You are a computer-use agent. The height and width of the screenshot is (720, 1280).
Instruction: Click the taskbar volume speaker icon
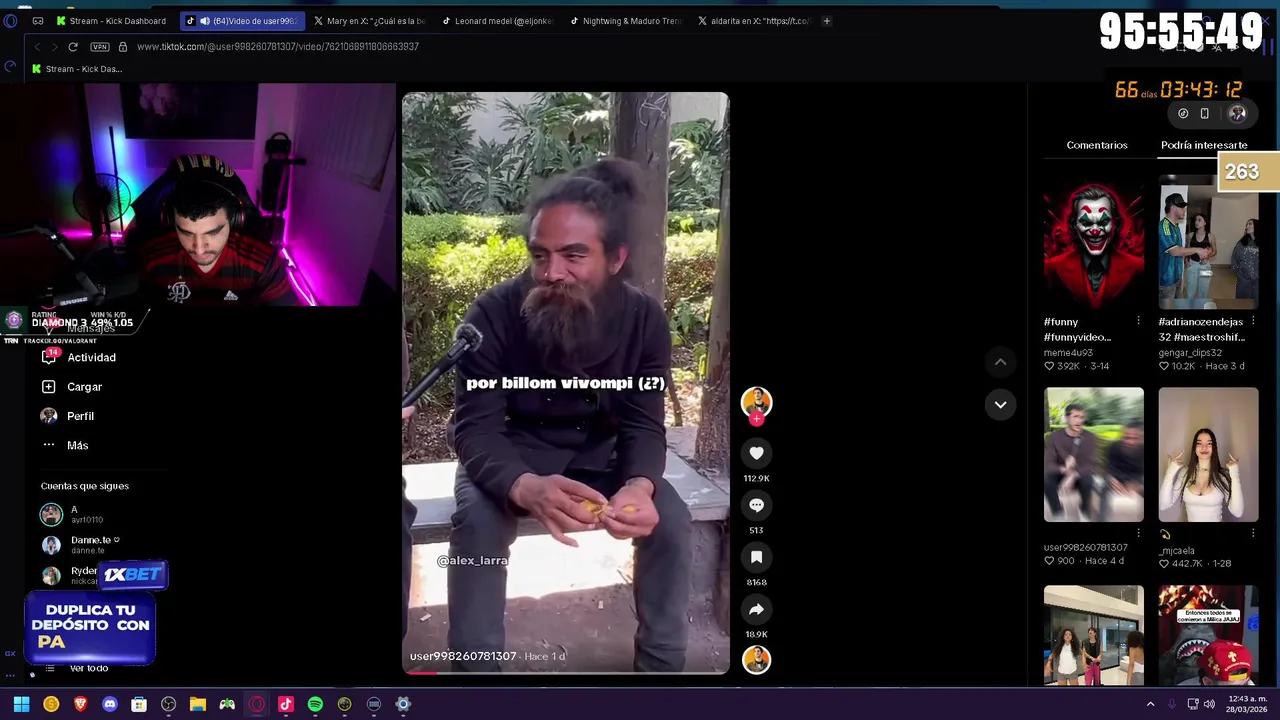pos(1209,704)
